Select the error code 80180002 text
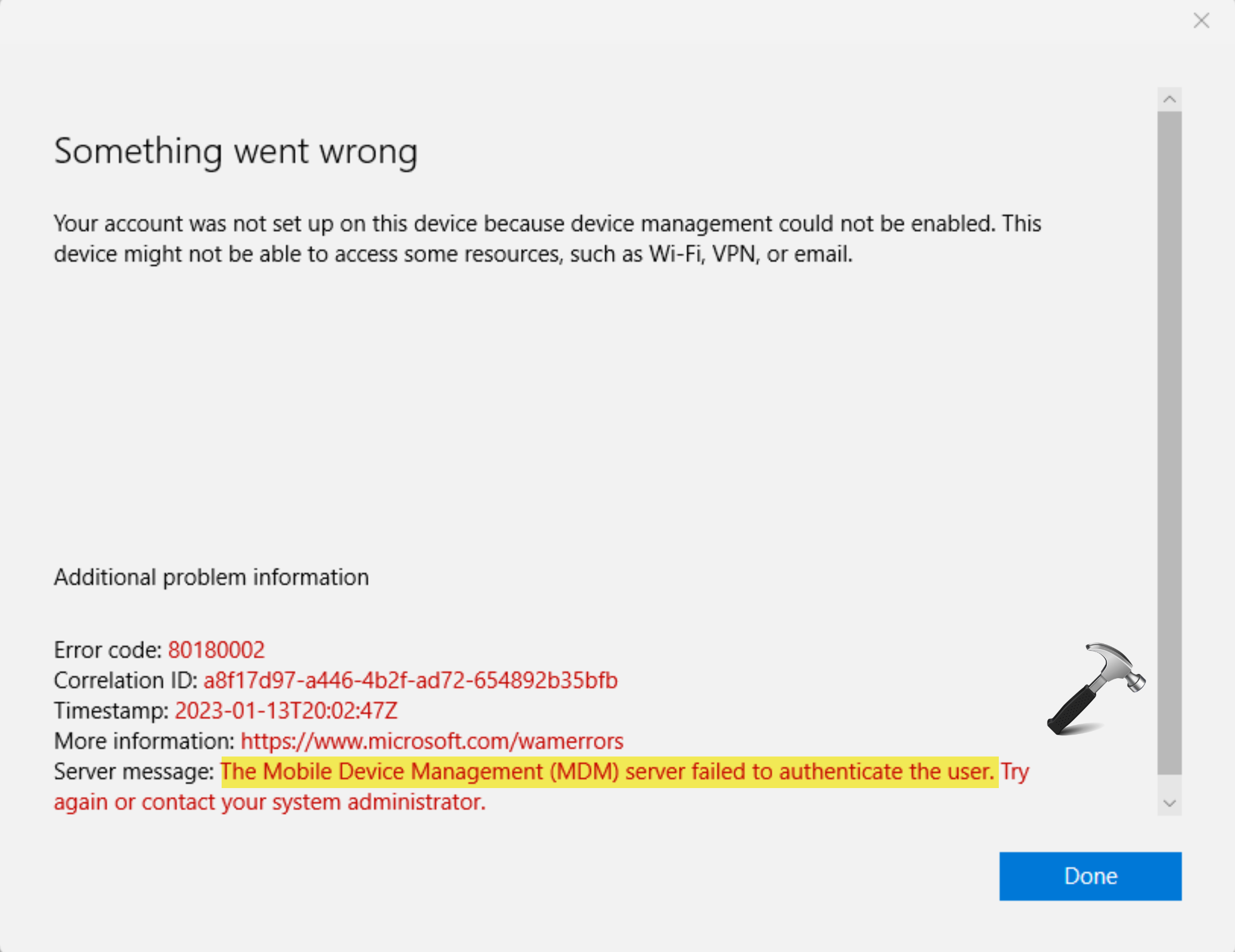The image size is (1235, 952). [x=216, y=650]
